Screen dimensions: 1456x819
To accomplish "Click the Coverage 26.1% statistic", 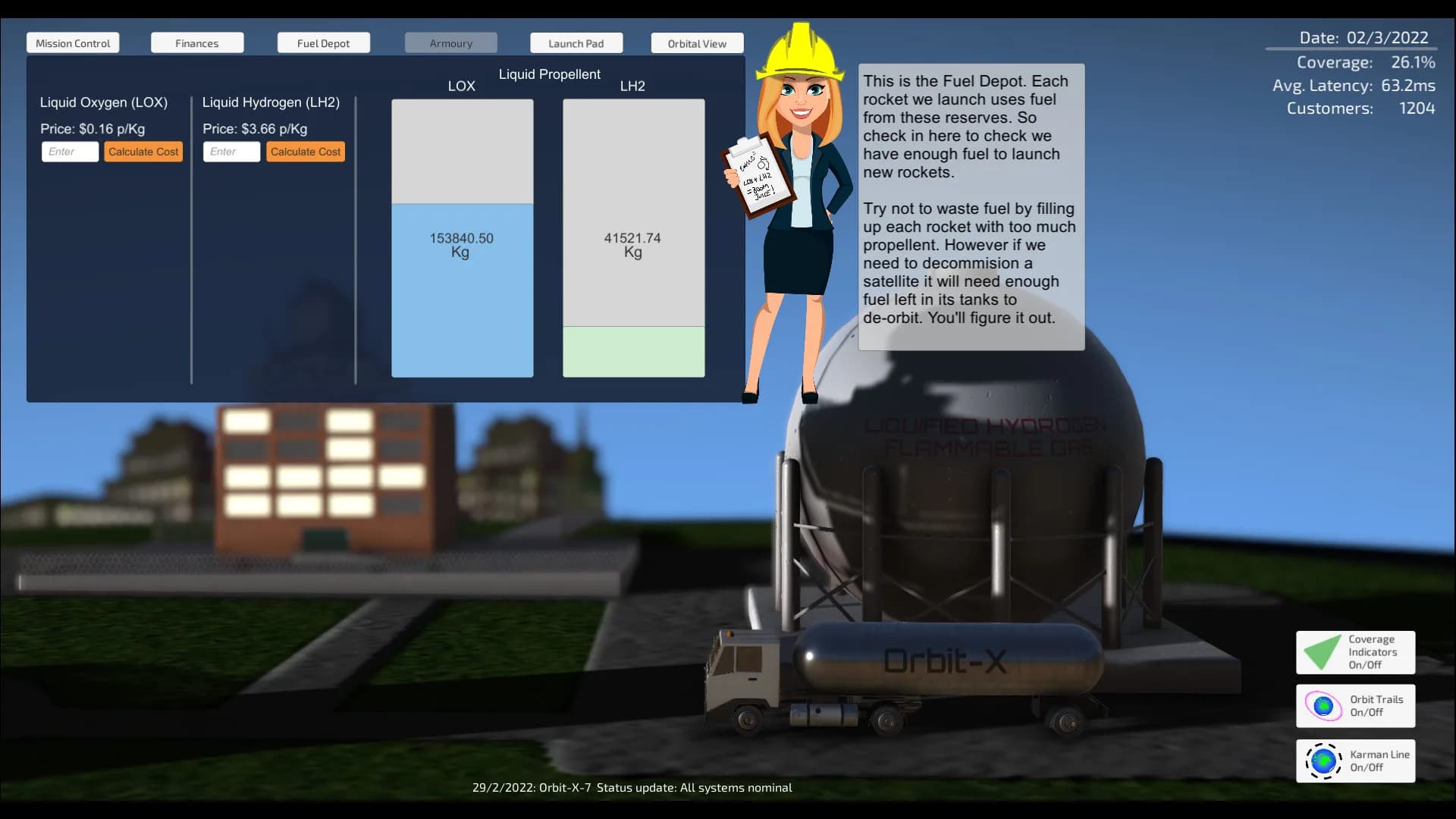I will [x=1365, y=62].
